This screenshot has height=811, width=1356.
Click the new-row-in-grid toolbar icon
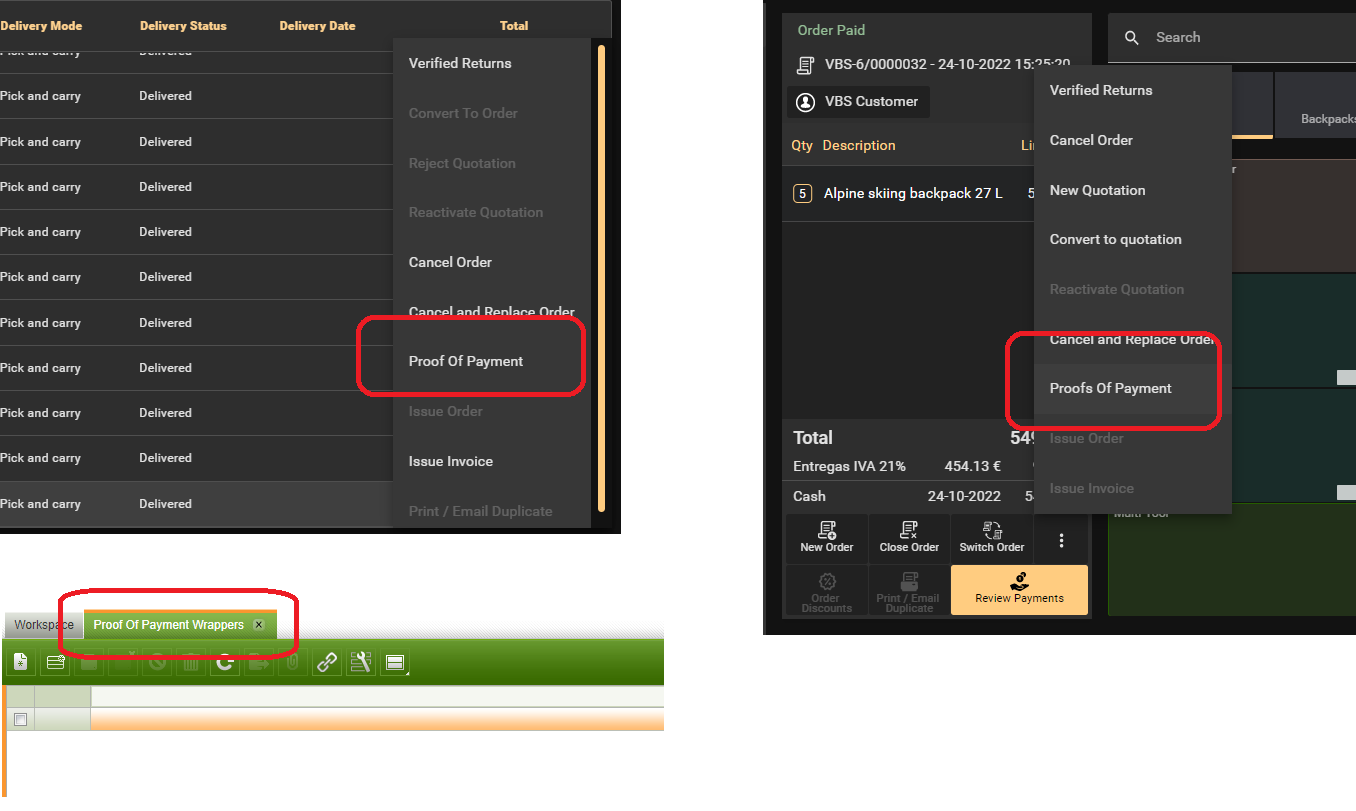click(56, 662)
